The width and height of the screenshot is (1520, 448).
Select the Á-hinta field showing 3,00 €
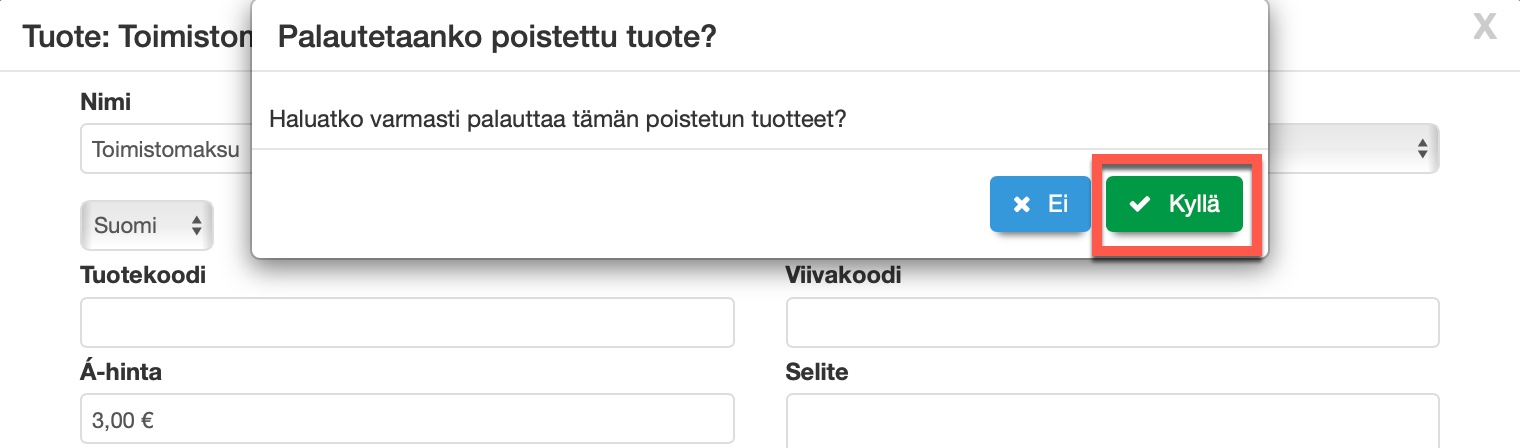tap(407, 419)
